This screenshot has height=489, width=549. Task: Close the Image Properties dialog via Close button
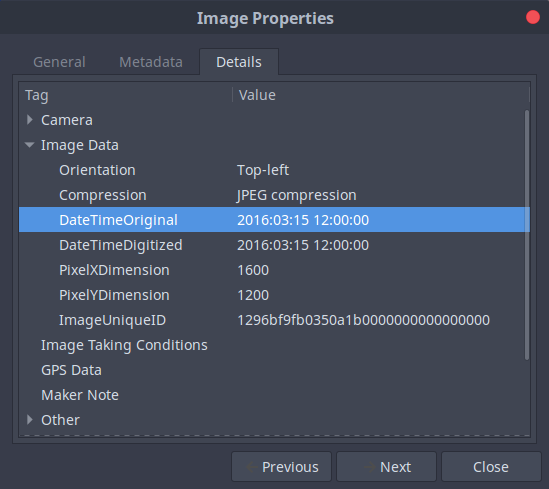pos(491,467)
